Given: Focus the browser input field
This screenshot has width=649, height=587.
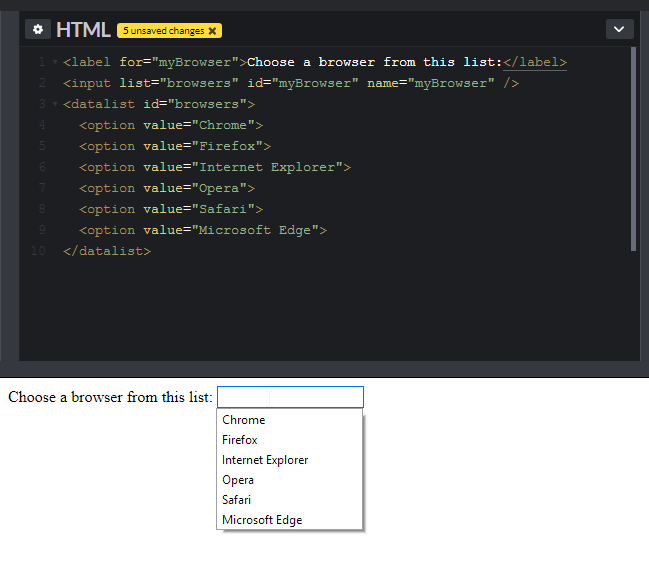Looking at the screenshot, I should 290,397.
